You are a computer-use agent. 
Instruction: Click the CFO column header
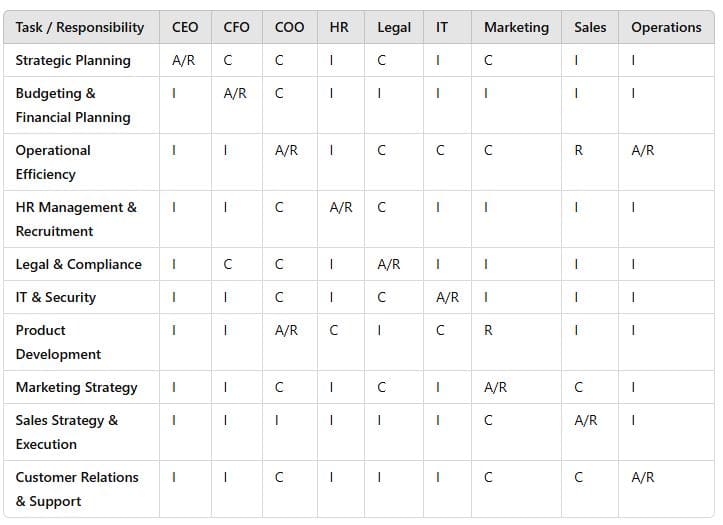236,27
